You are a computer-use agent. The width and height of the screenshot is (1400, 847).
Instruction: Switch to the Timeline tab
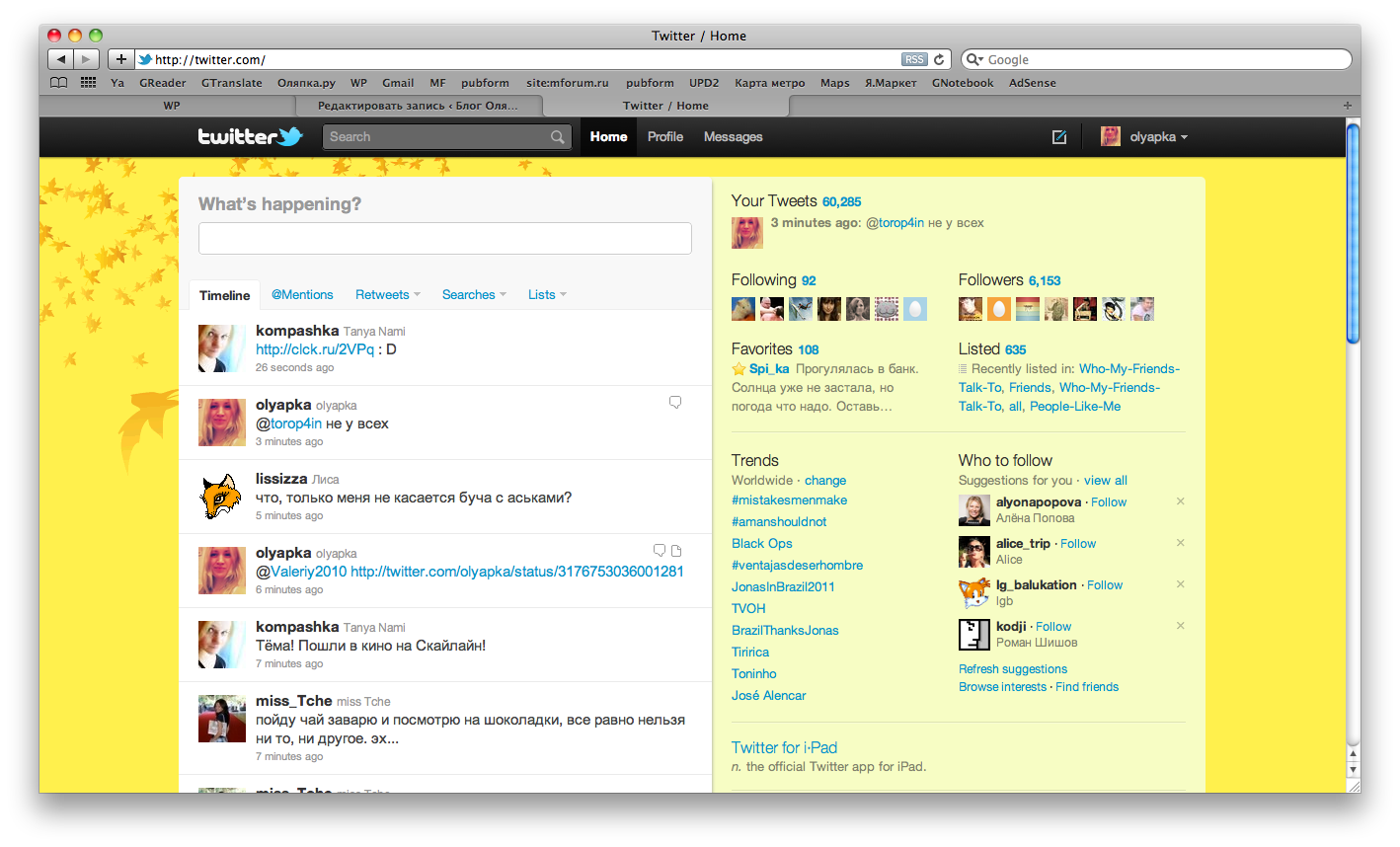click(225, 295)
